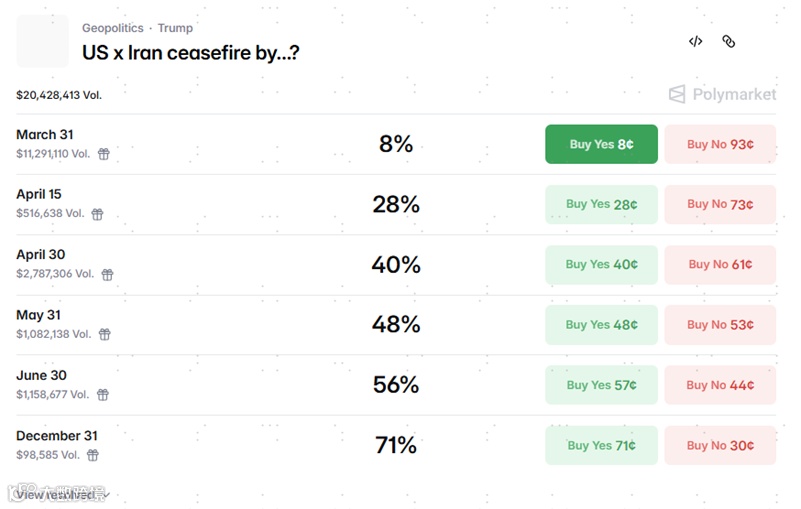Expand the View resolved dropdown
This screenshot has width=801, height=509.
point(62,494)
